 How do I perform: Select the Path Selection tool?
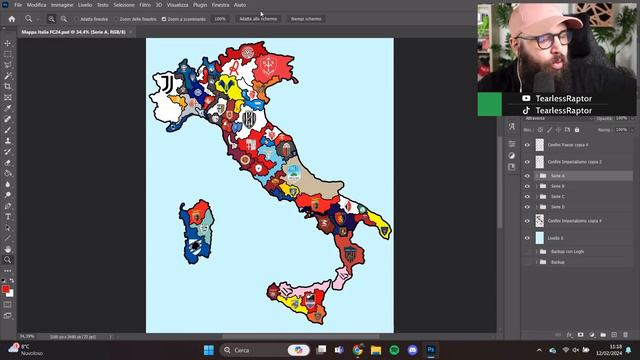(7, 227)
